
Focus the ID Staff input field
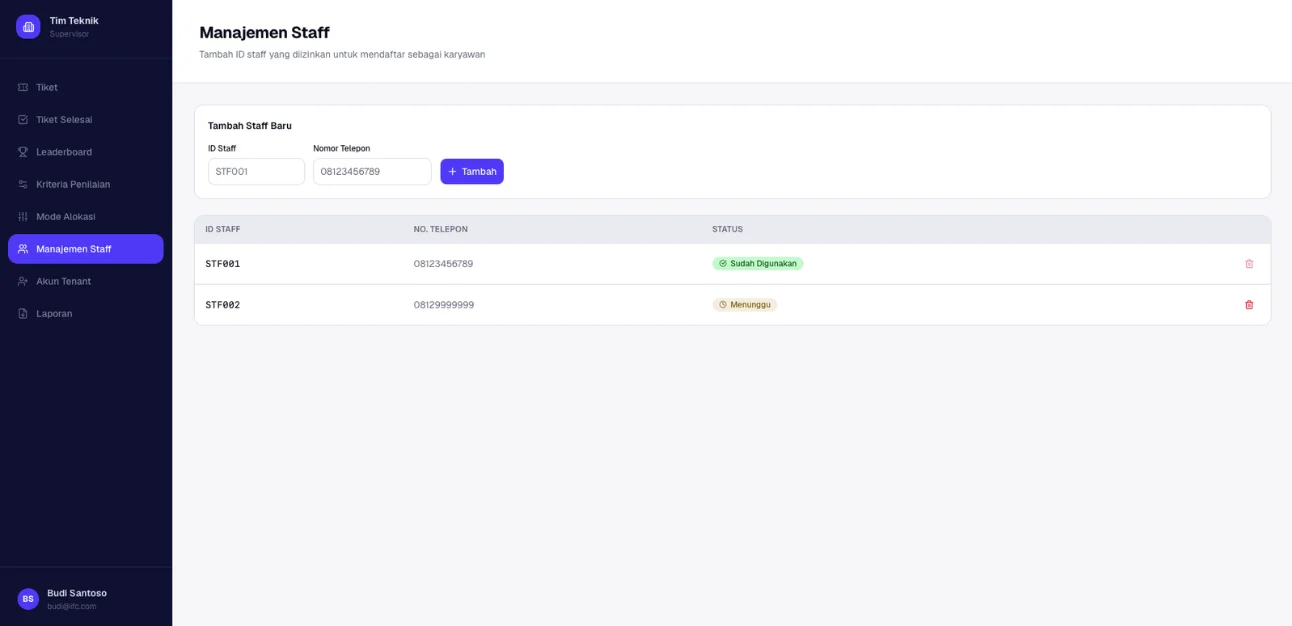[x=256, y=172]
